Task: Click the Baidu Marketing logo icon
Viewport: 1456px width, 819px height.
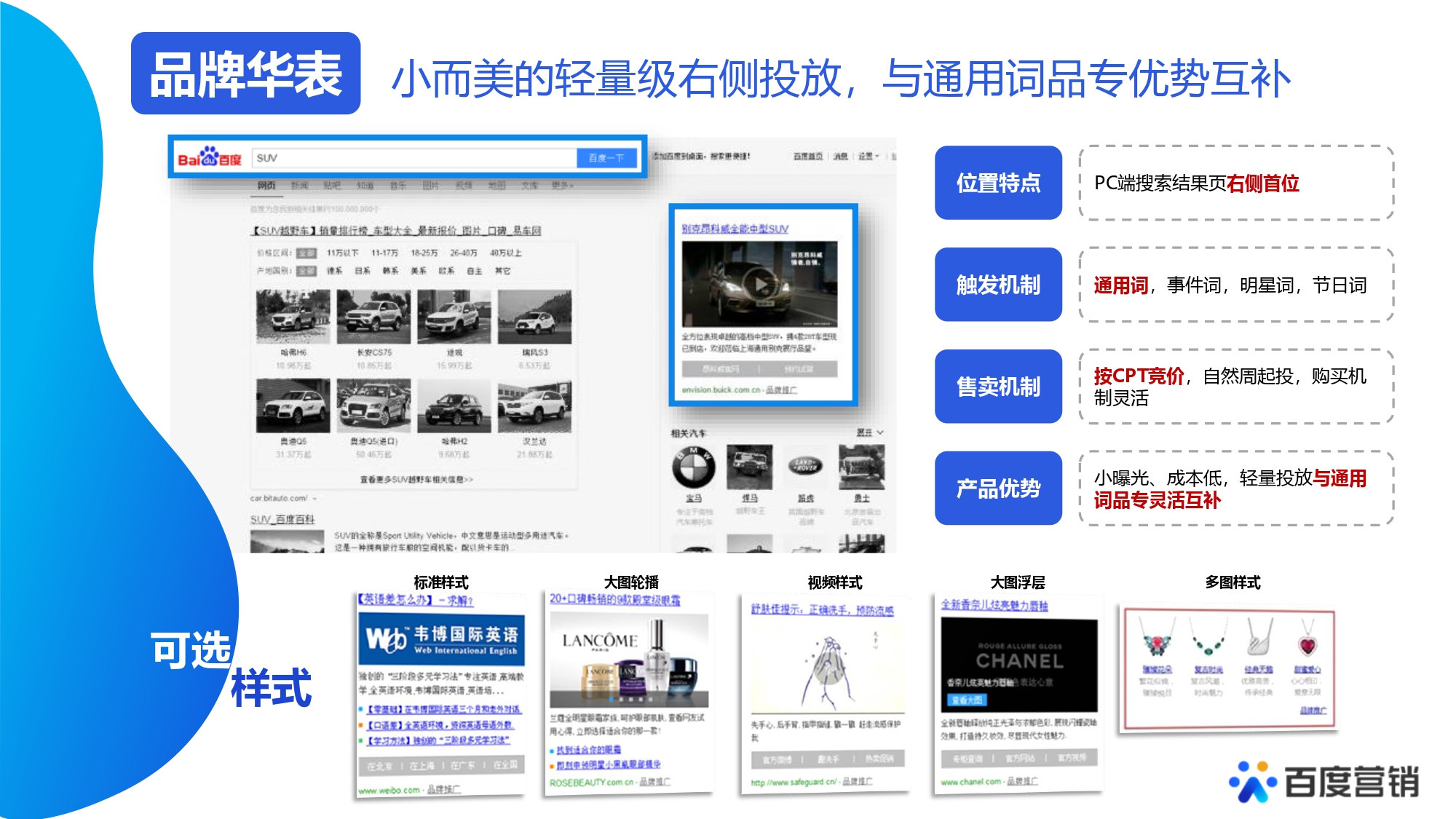Action: 1251,781
